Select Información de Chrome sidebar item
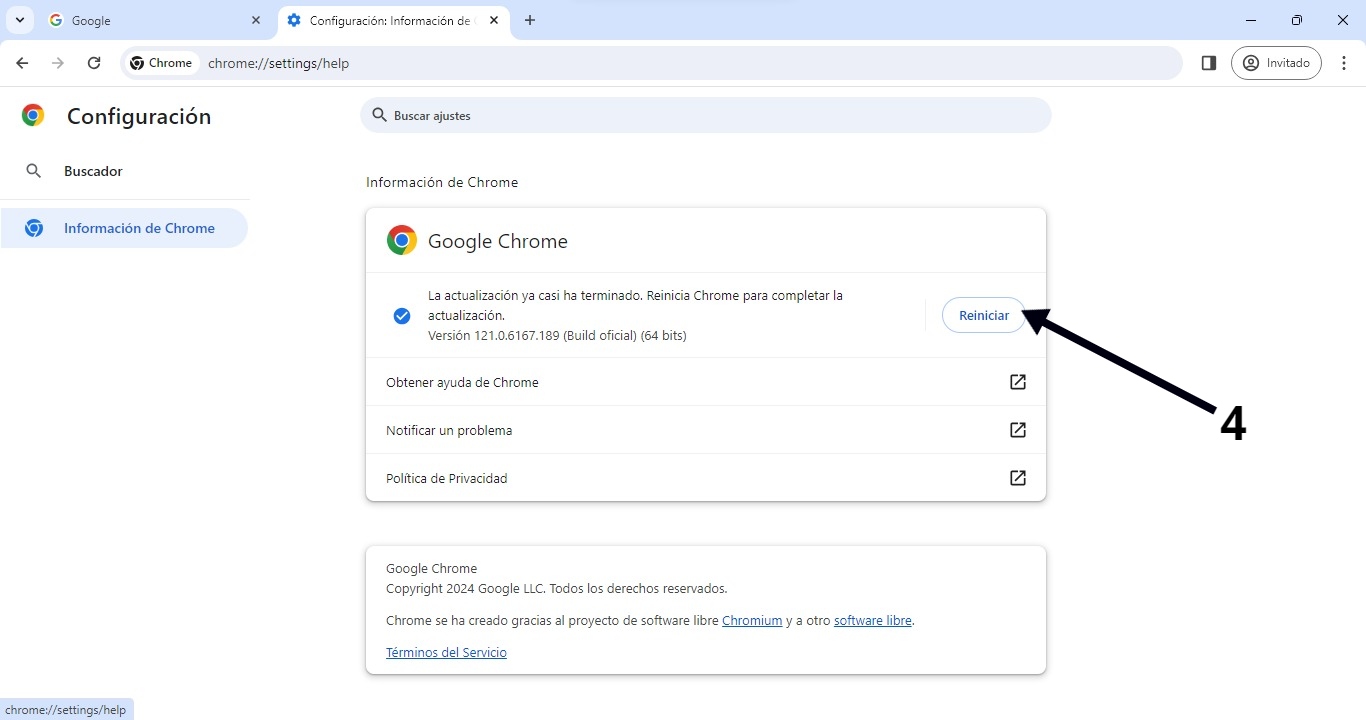Image resolution: width=1366 pixels, height=720 pixels. click(124, 228)
